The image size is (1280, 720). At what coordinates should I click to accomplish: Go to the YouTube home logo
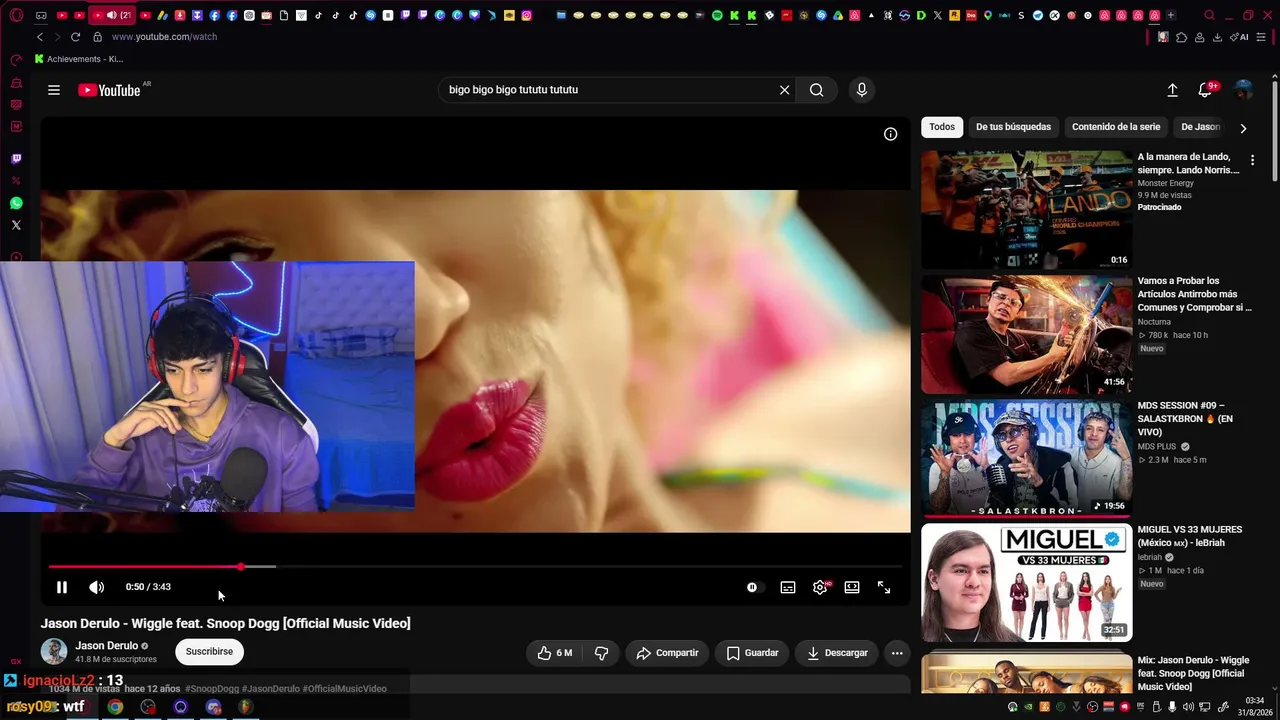110,90
